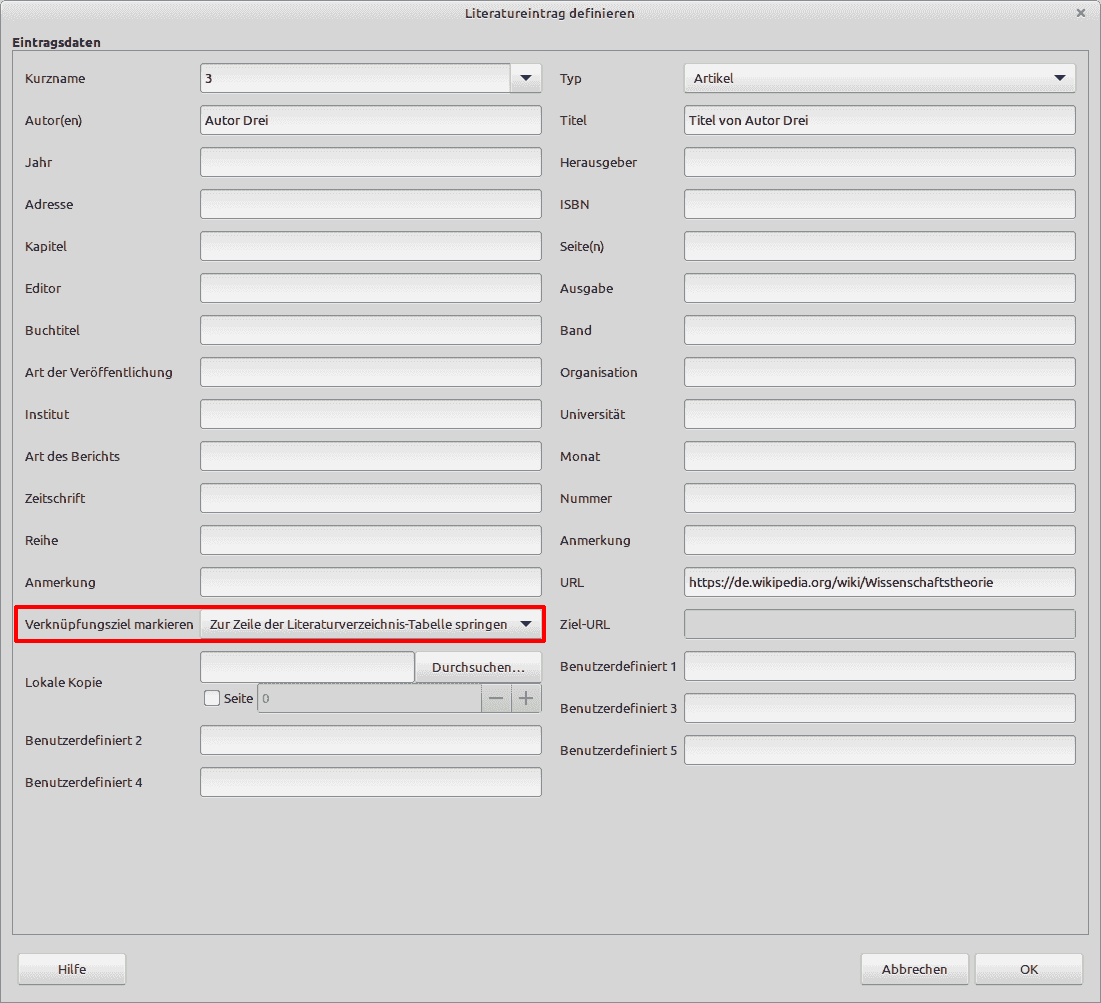1101x1003 pixels.
Task: Confirm with the OK button
Action: click(1028, 969)
